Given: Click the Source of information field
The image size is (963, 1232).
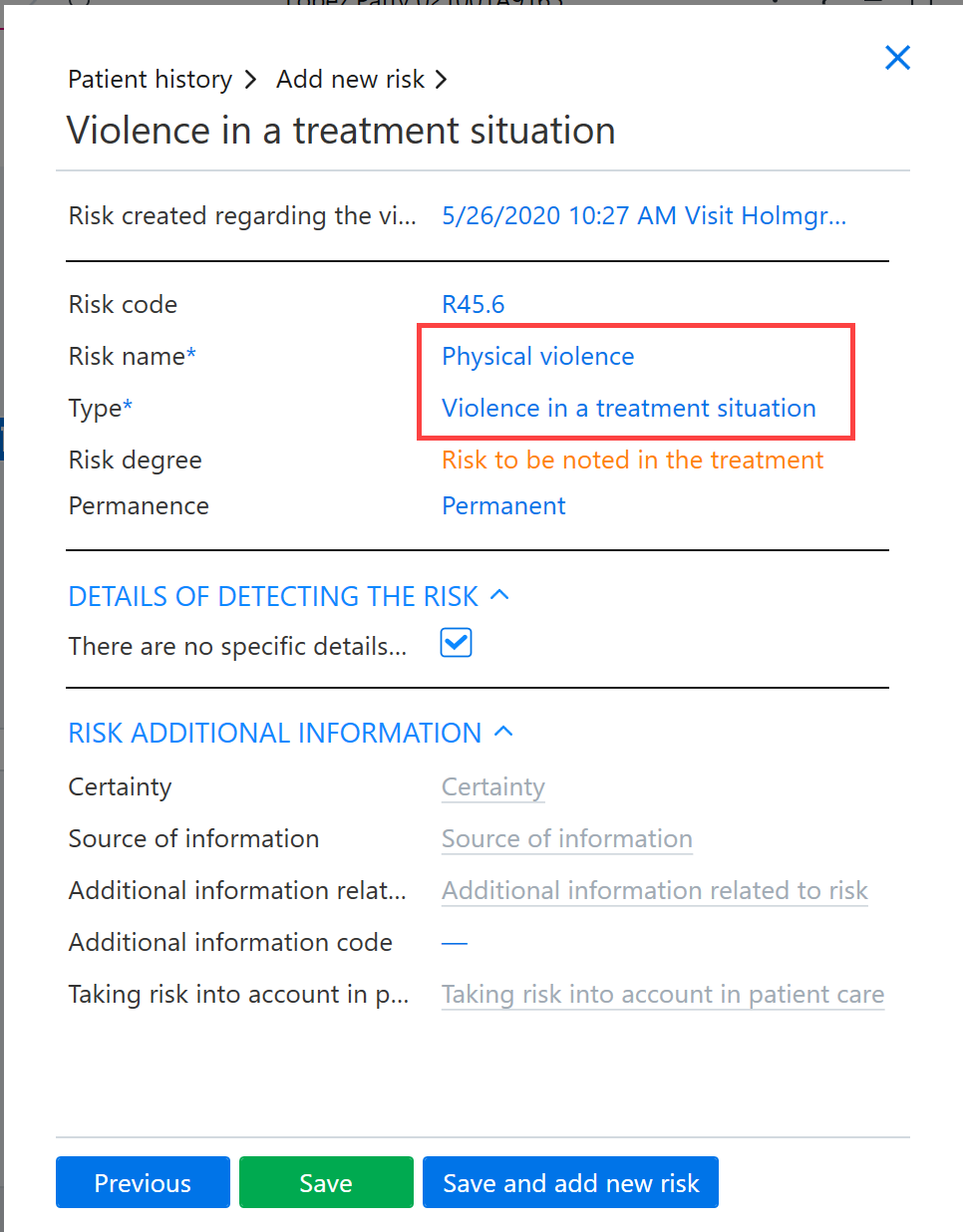Looking at the screenshot, I should point(567,839).
